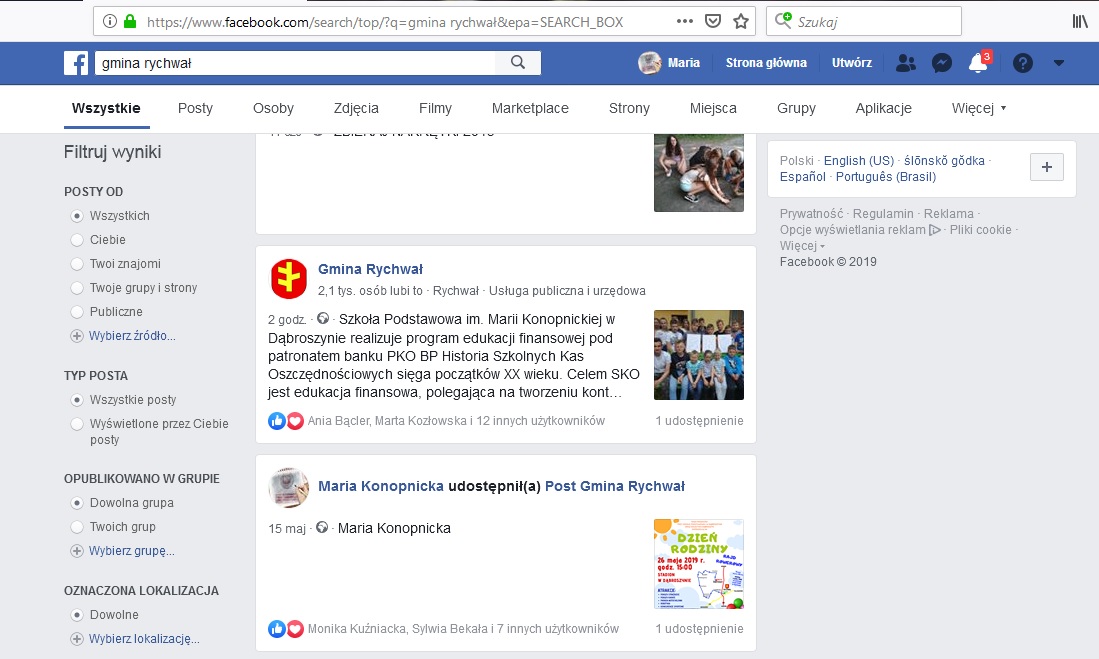
Task: Select the Wszystkich radio under Posty od
Action: pyautogui.click(x=77, y=216)
